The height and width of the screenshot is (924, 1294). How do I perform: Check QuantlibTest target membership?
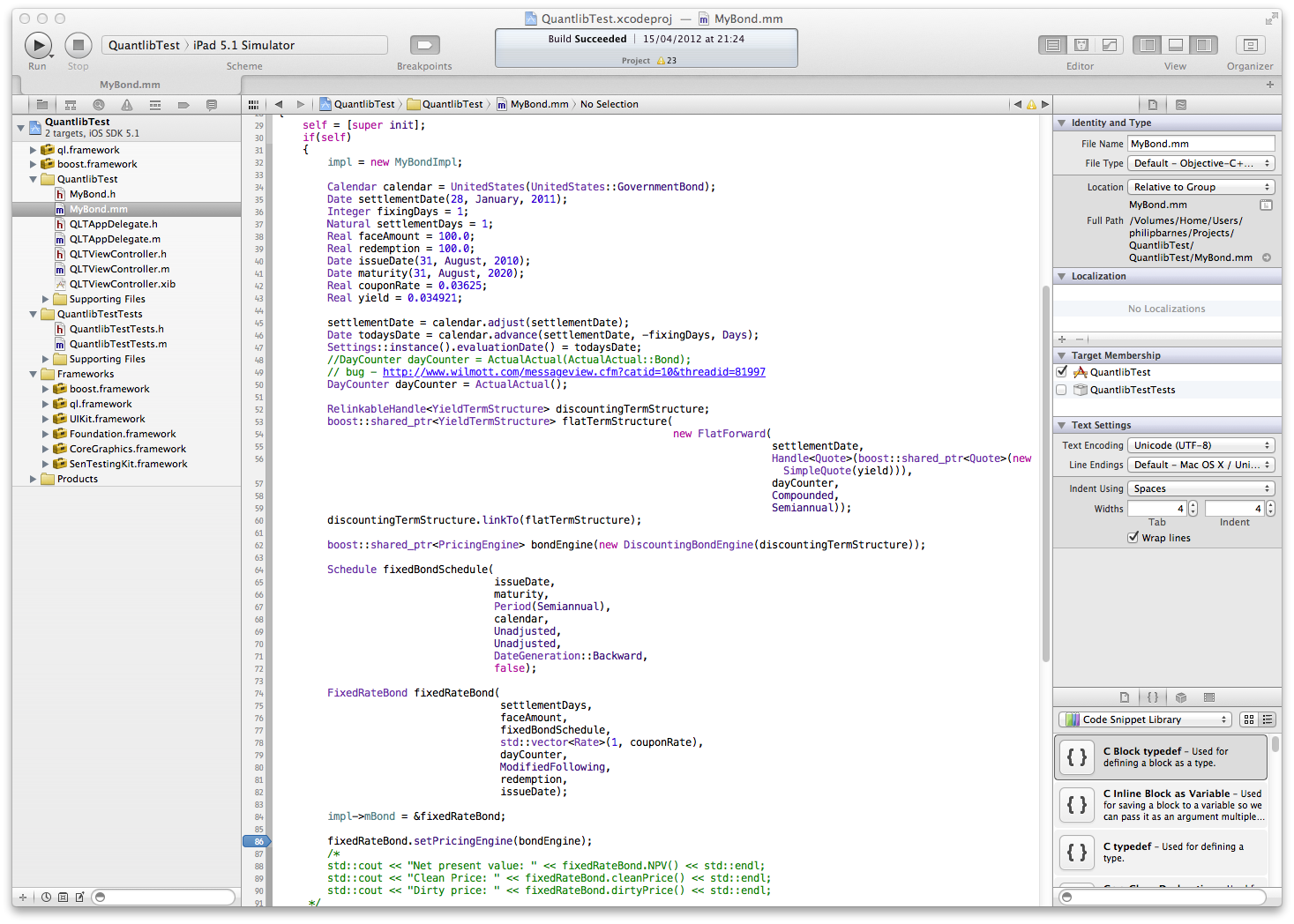1062,372
